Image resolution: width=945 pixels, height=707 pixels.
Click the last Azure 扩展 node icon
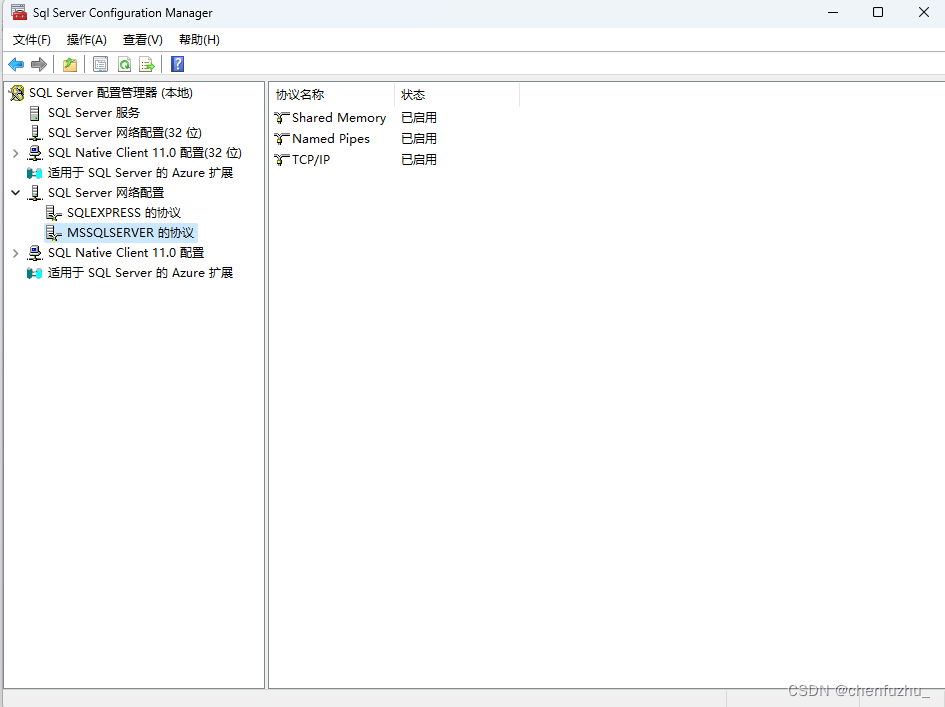[35, 273]
